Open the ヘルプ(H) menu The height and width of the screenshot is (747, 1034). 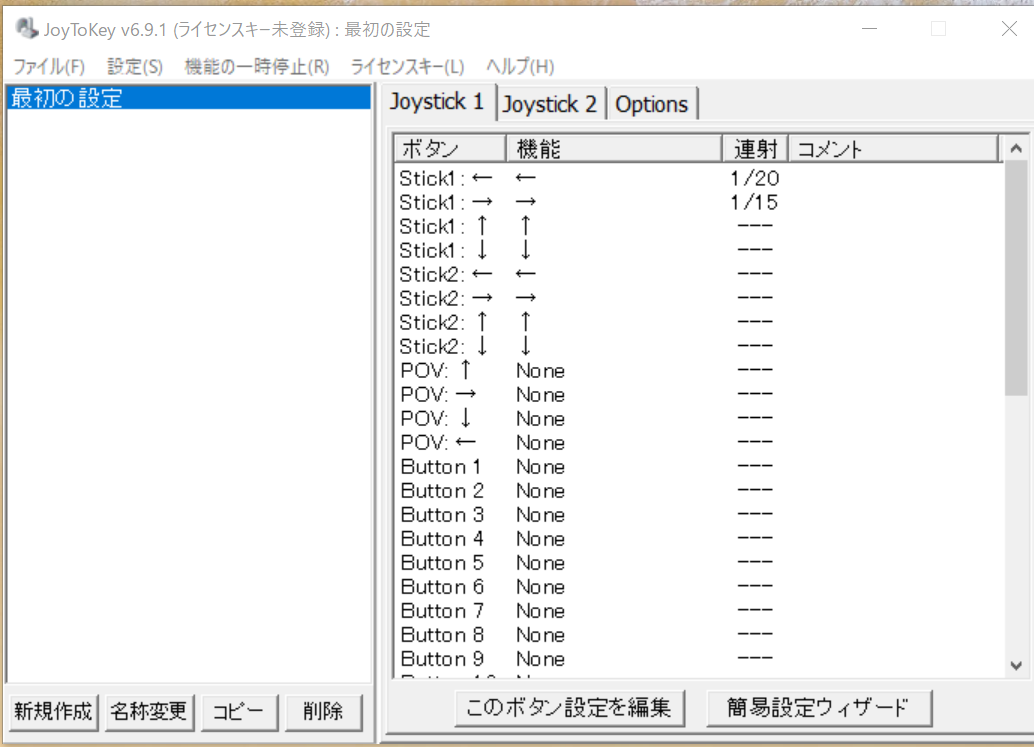[x=520, y=67]
